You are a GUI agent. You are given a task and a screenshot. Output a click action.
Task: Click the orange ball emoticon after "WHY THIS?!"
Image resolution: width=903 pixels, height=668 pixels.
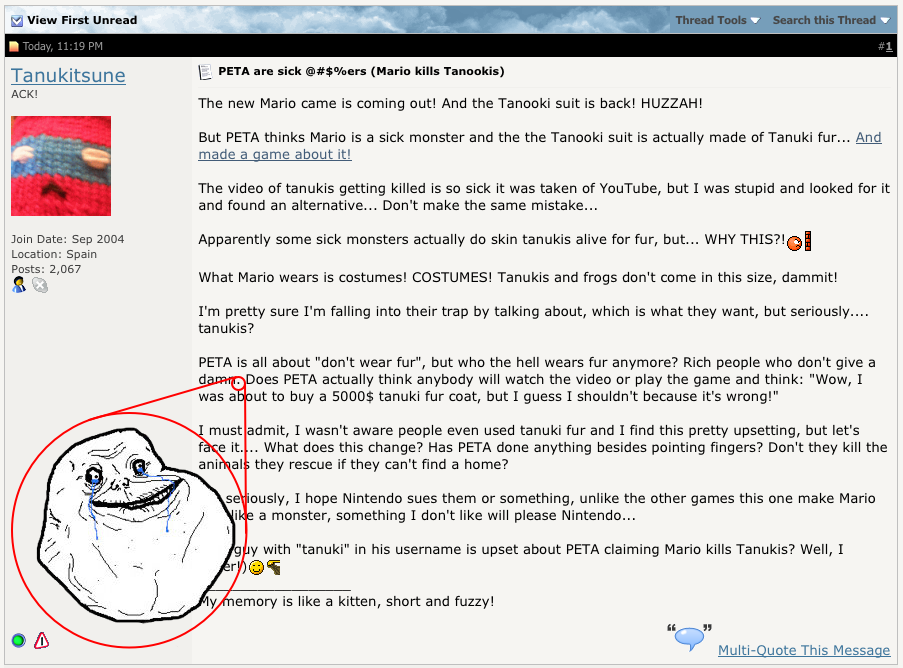coord(795,243)
